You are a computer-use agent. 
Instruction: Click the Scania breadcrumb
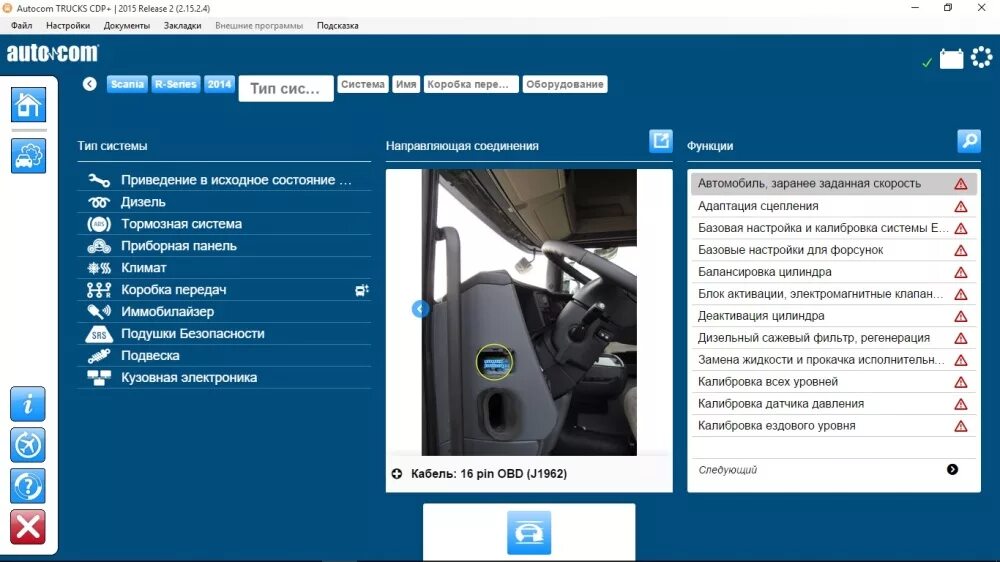(127, 84)
